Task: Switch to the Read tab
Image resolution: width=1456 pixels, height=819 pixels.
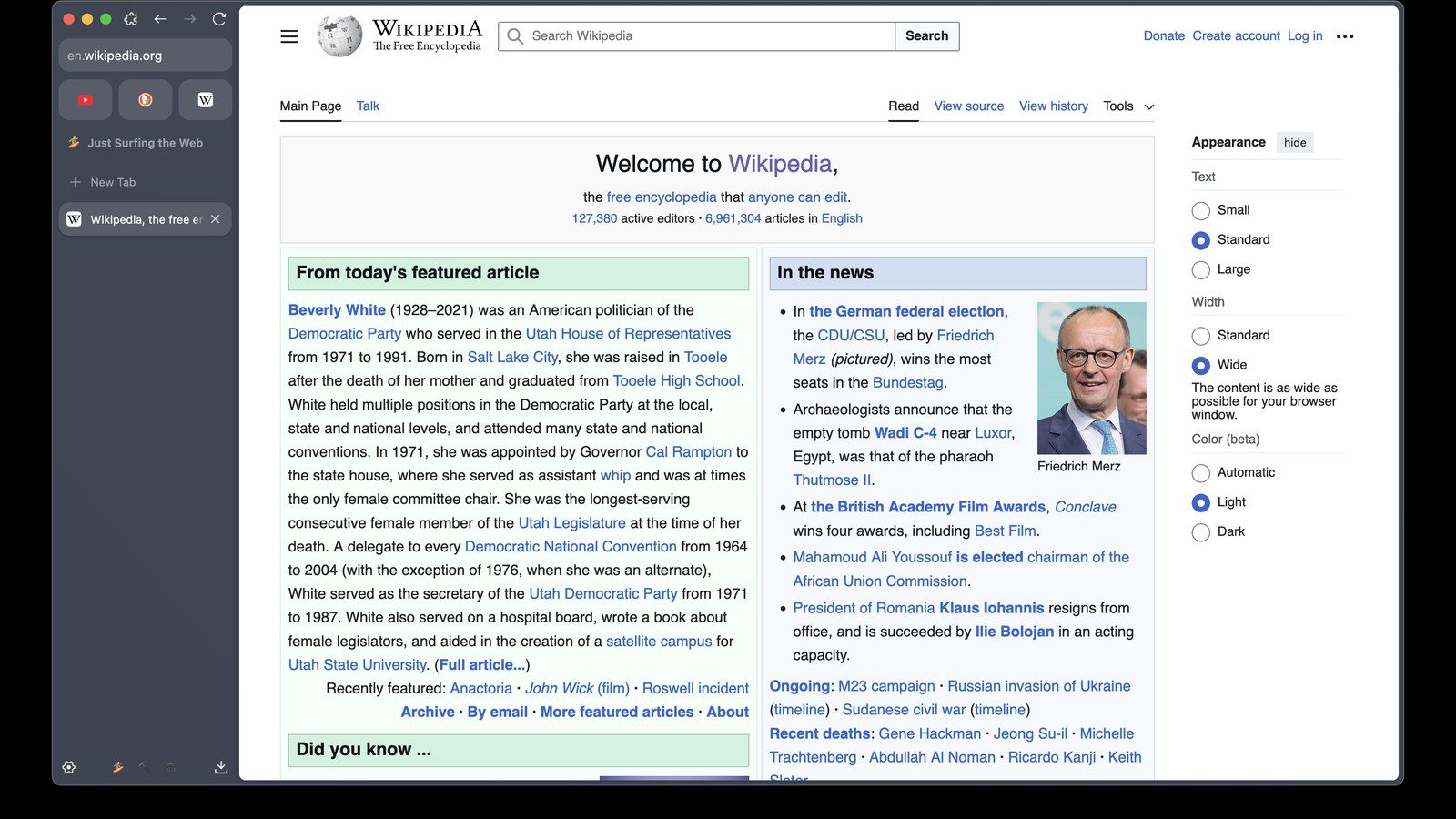Action: pos(904,106)
